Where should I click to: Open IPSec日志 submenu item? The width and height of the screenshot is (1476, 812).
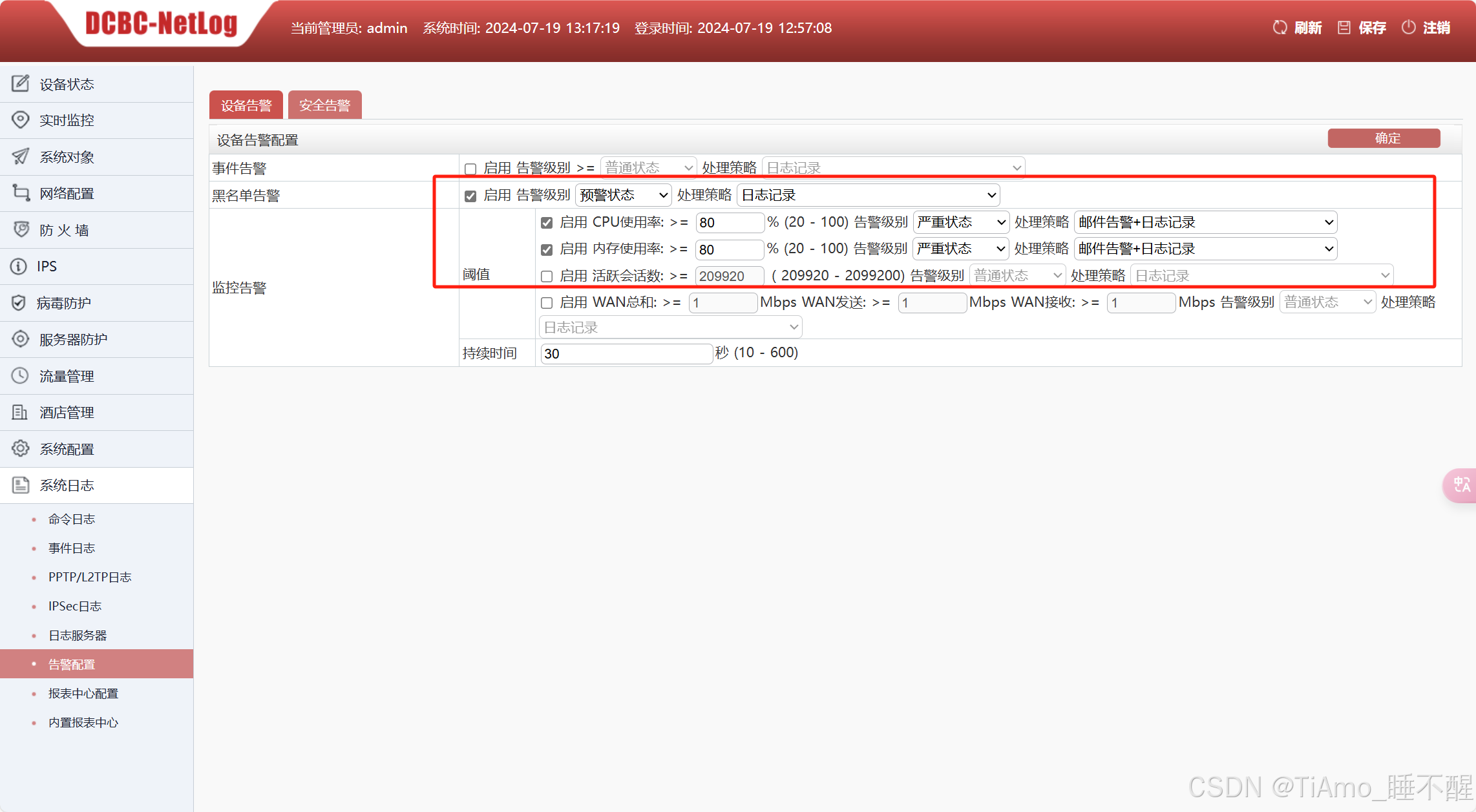[75, 606]
